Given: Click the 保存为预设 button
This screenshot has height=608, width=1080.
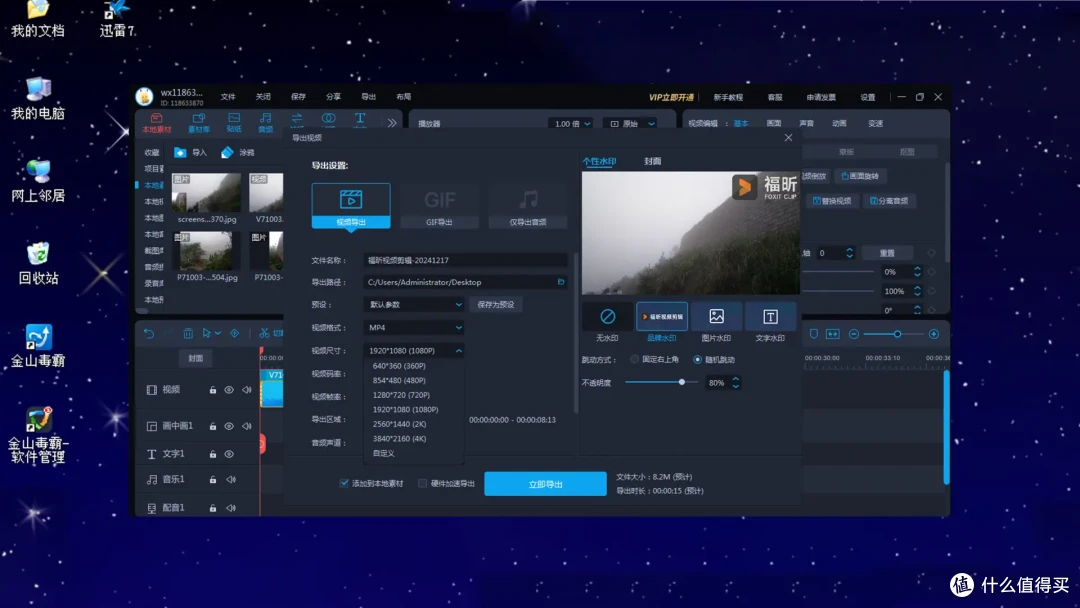Looking at the screenshot, I should point(496,304).
